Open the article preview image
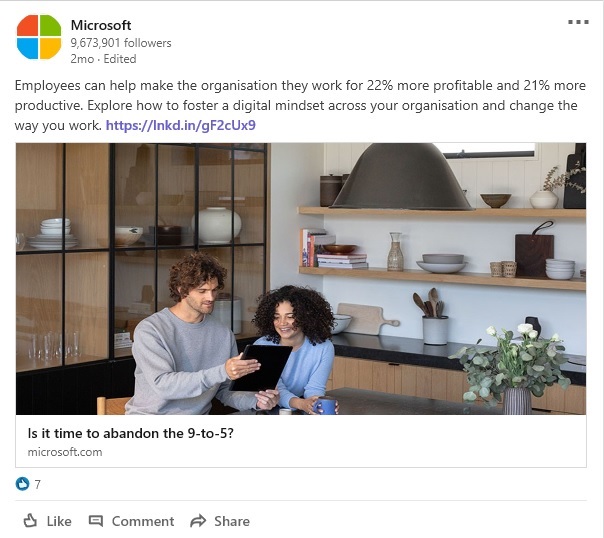The width and height of the screenshot is (604, 538). coord(301,279)
